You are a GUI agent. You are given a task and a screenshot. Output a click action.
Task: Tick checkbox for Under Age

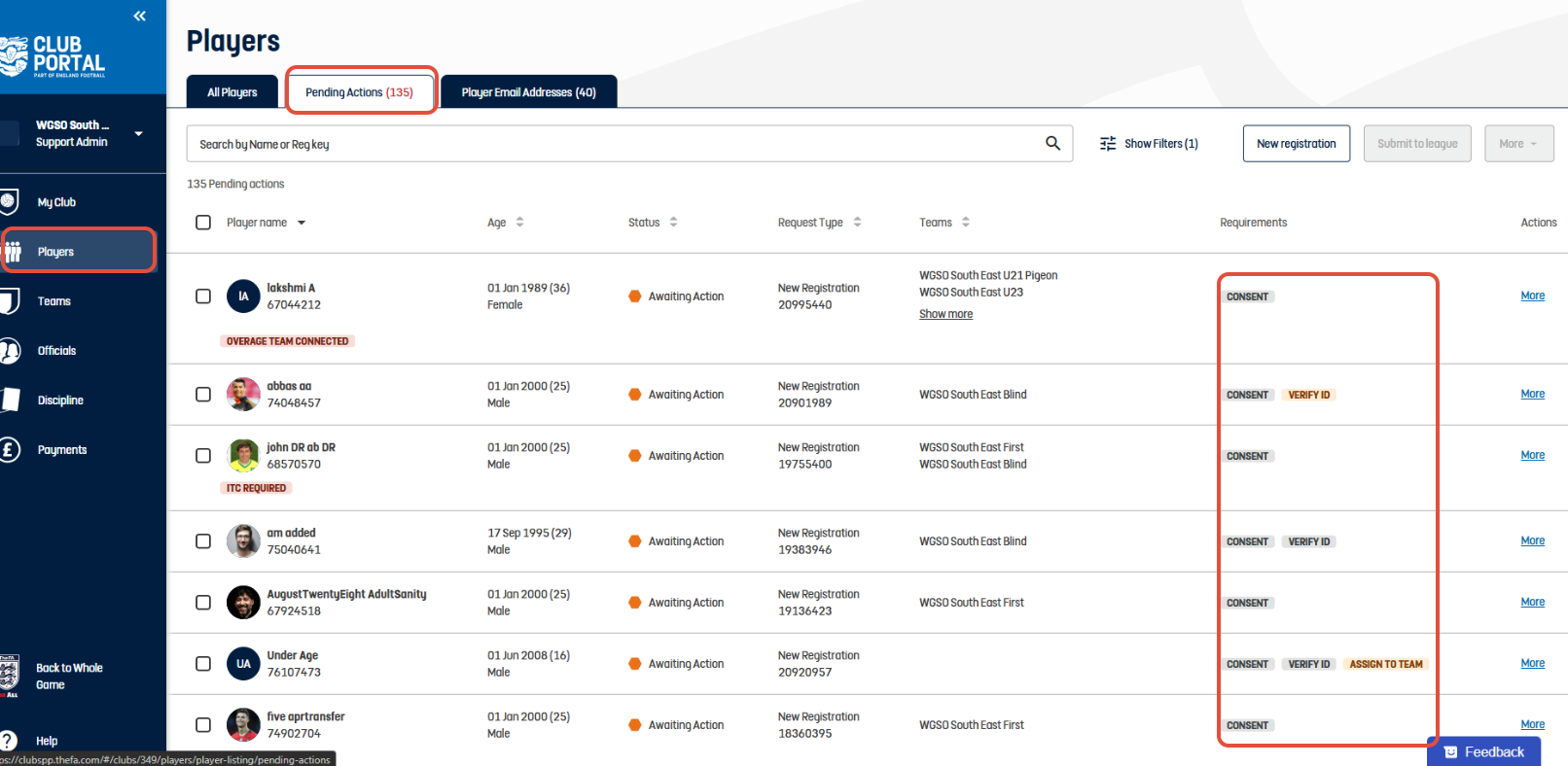pyautogui.click(x=203, y=664)
